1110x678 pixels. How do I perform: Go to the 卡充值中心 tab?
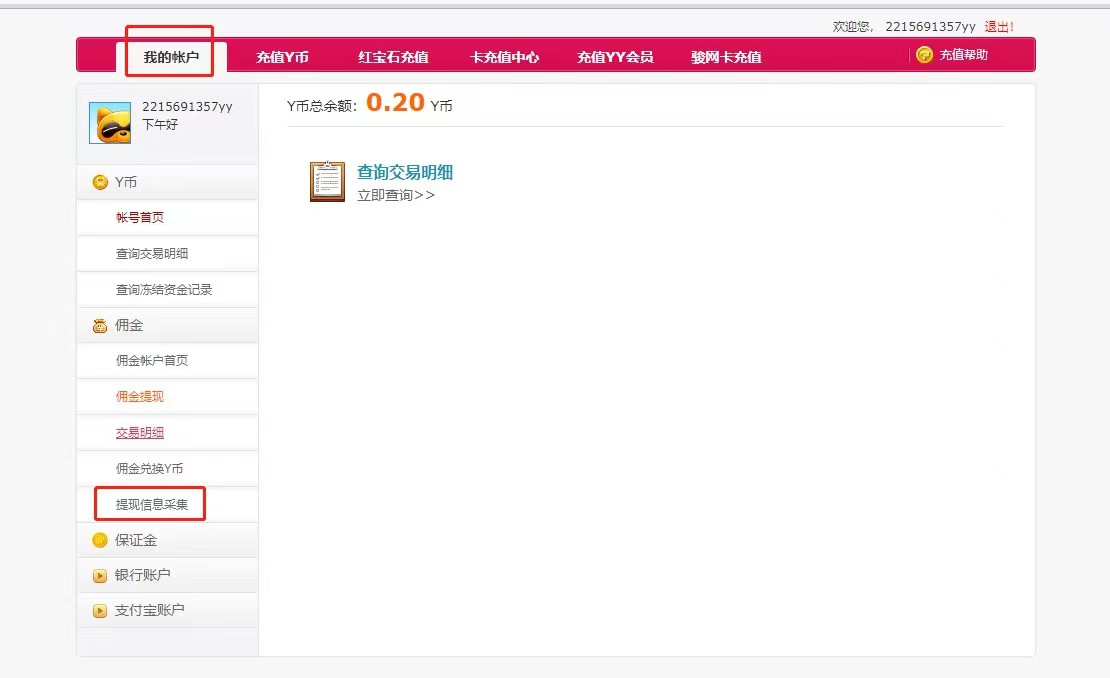(x=504, y=57)
